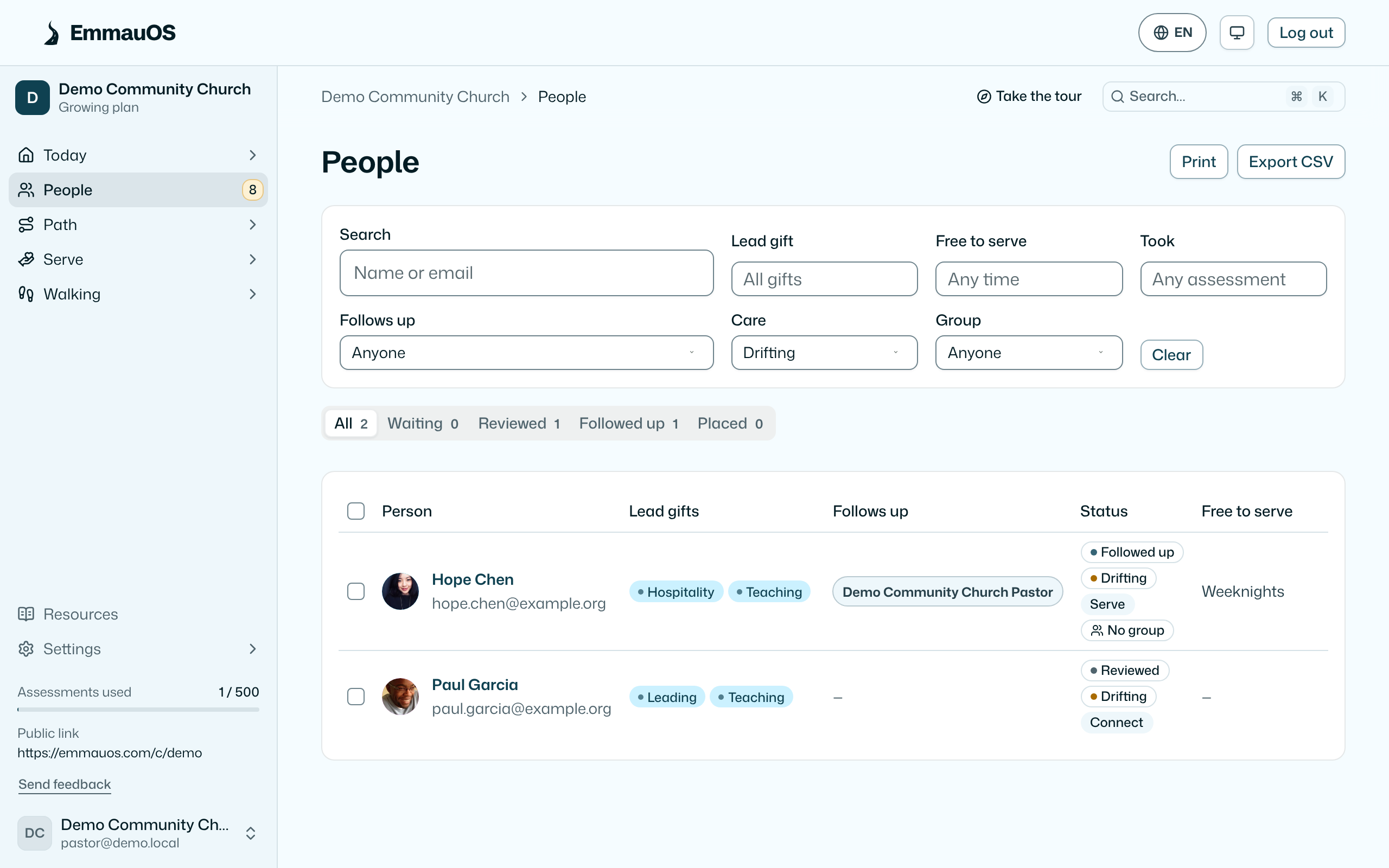
Task: Click the Print button
Action: [1199, 162]
